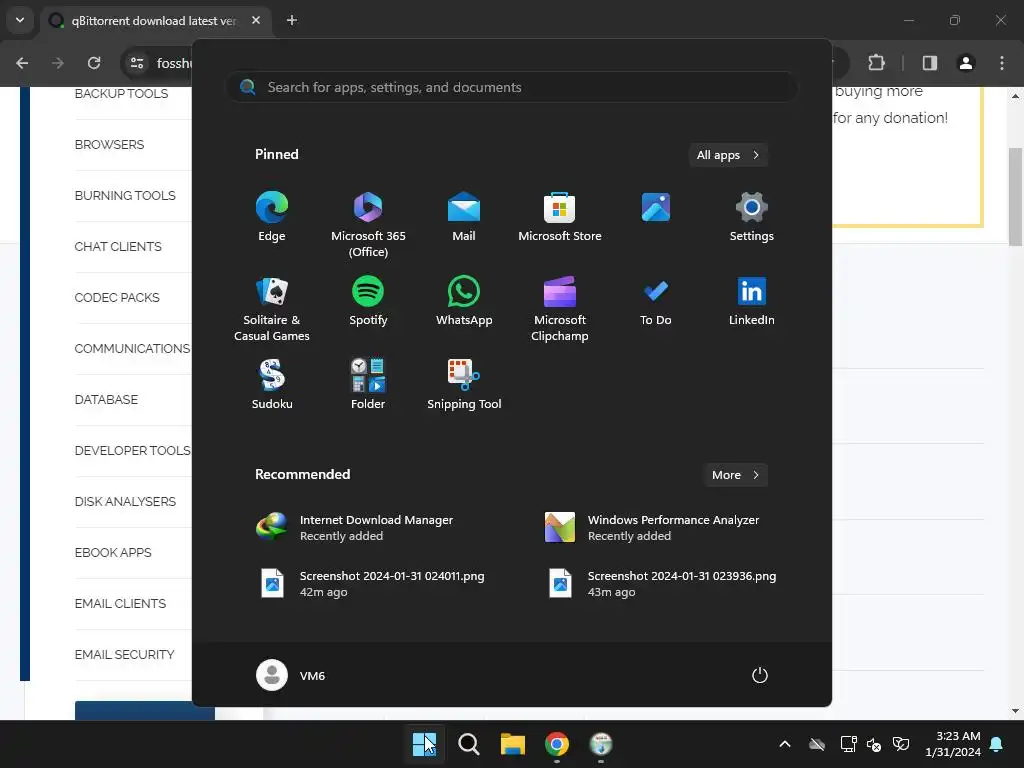
Task: Click the page vertical scrollbar thumb
Action: pyautogui.click(x=1015, y=197)
